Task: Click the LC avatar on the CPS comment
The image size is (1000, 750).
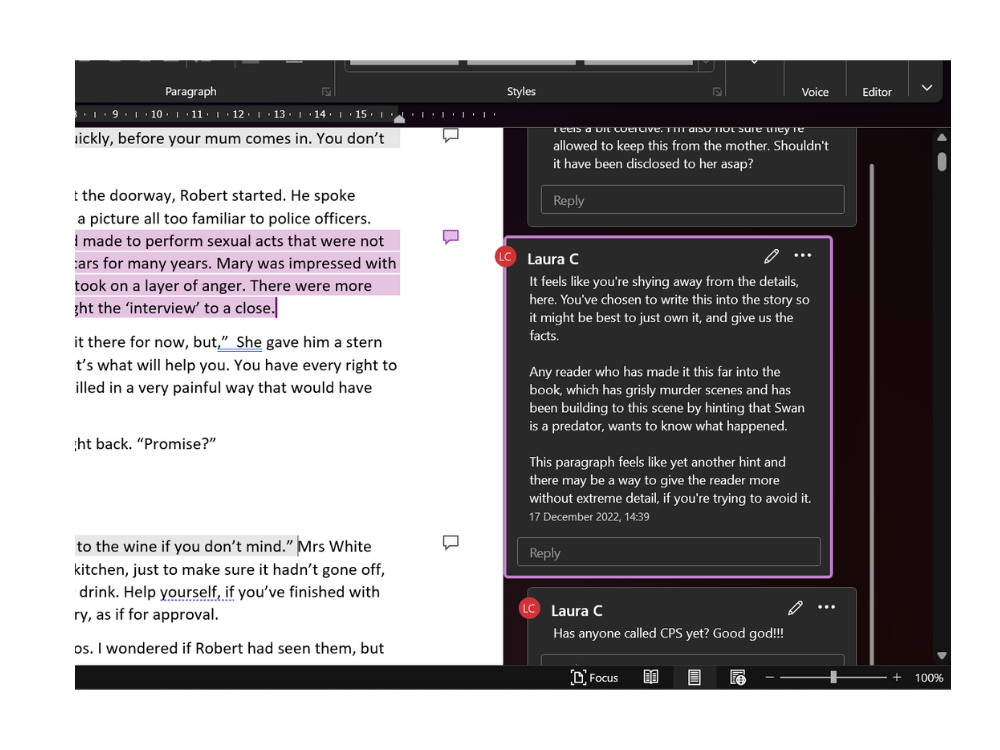Action: click(529, 608)
